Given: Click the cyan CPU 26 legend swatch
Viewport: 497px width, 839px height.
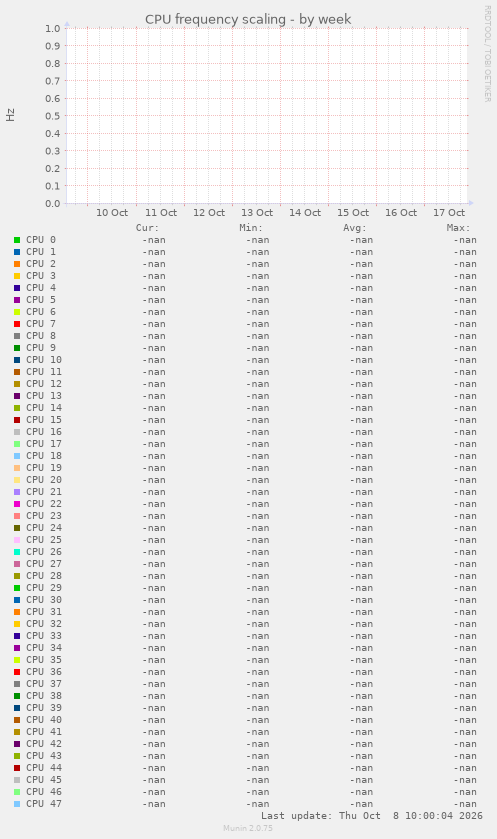Looking at the screenshot, I should (x=17, y=552).
